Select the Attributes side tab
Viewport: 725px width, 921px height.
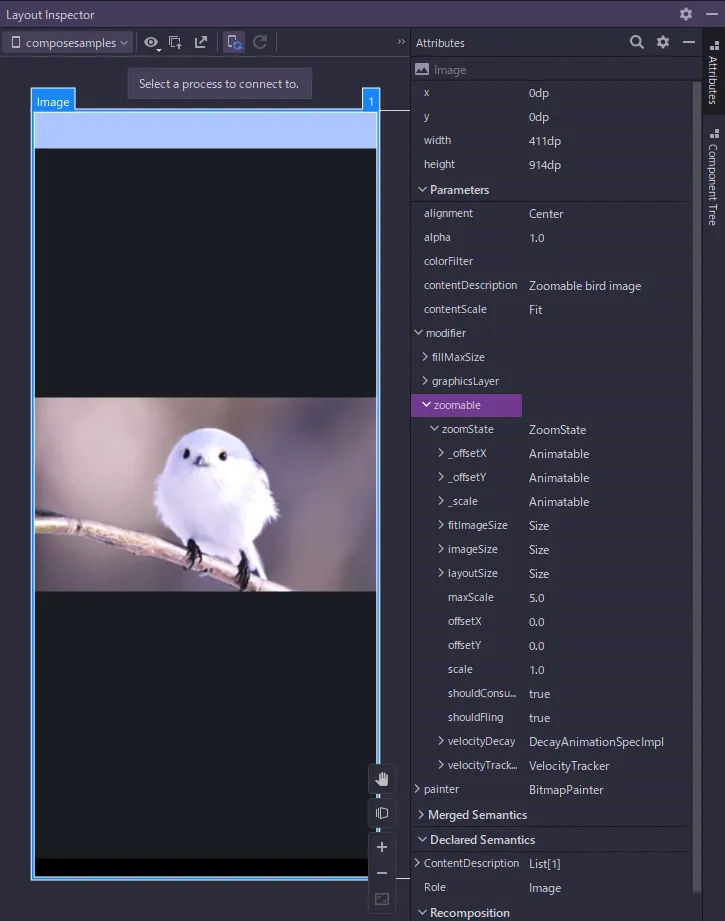point(713,73)
